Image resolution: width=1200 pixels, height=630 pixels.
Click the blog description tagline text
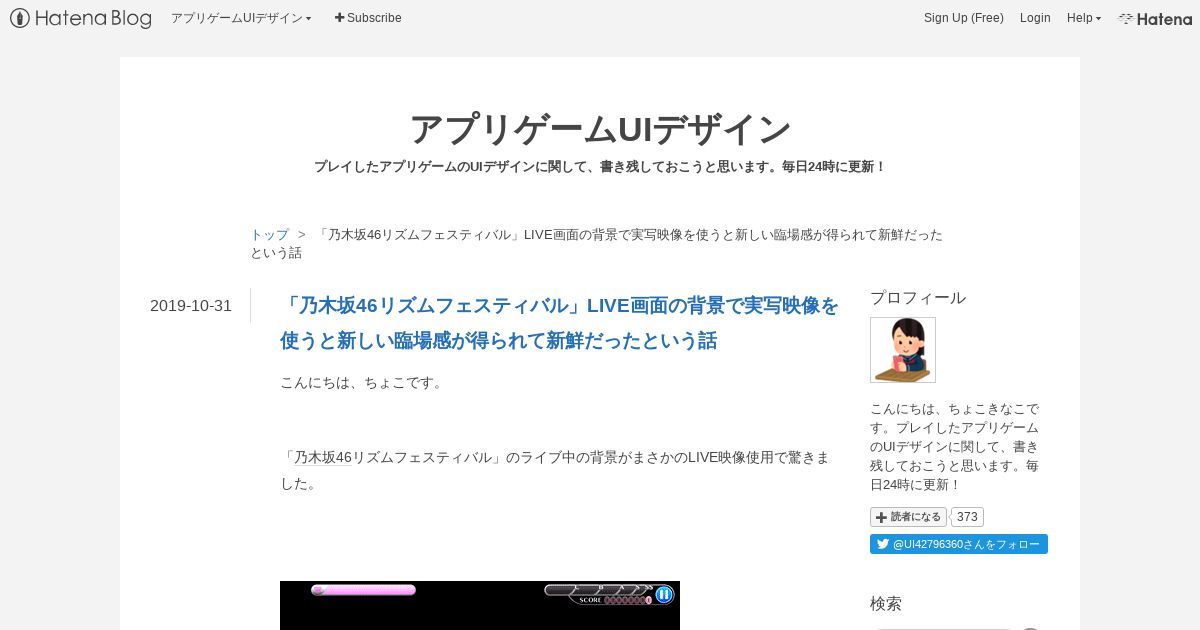tap(600, 167)
